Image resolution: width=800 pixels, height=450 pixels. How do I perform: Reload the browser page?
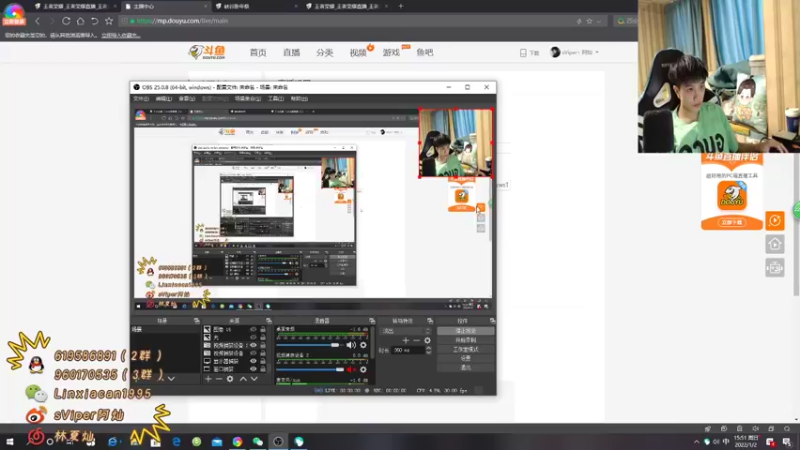(66, 21)
